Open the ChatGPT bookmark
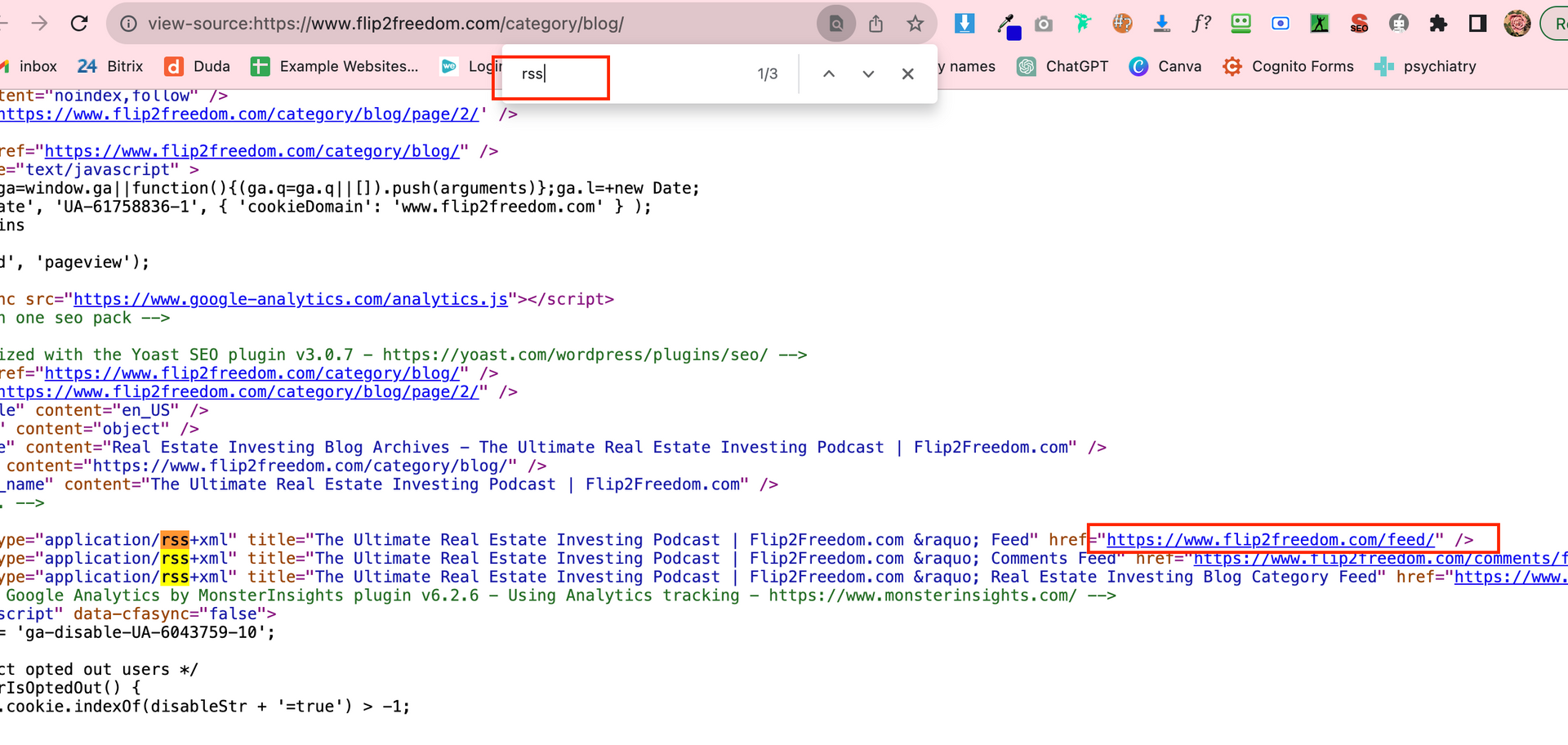Image resolution: width=1568 pixels, height=745 pixels. coord(1062,66)
